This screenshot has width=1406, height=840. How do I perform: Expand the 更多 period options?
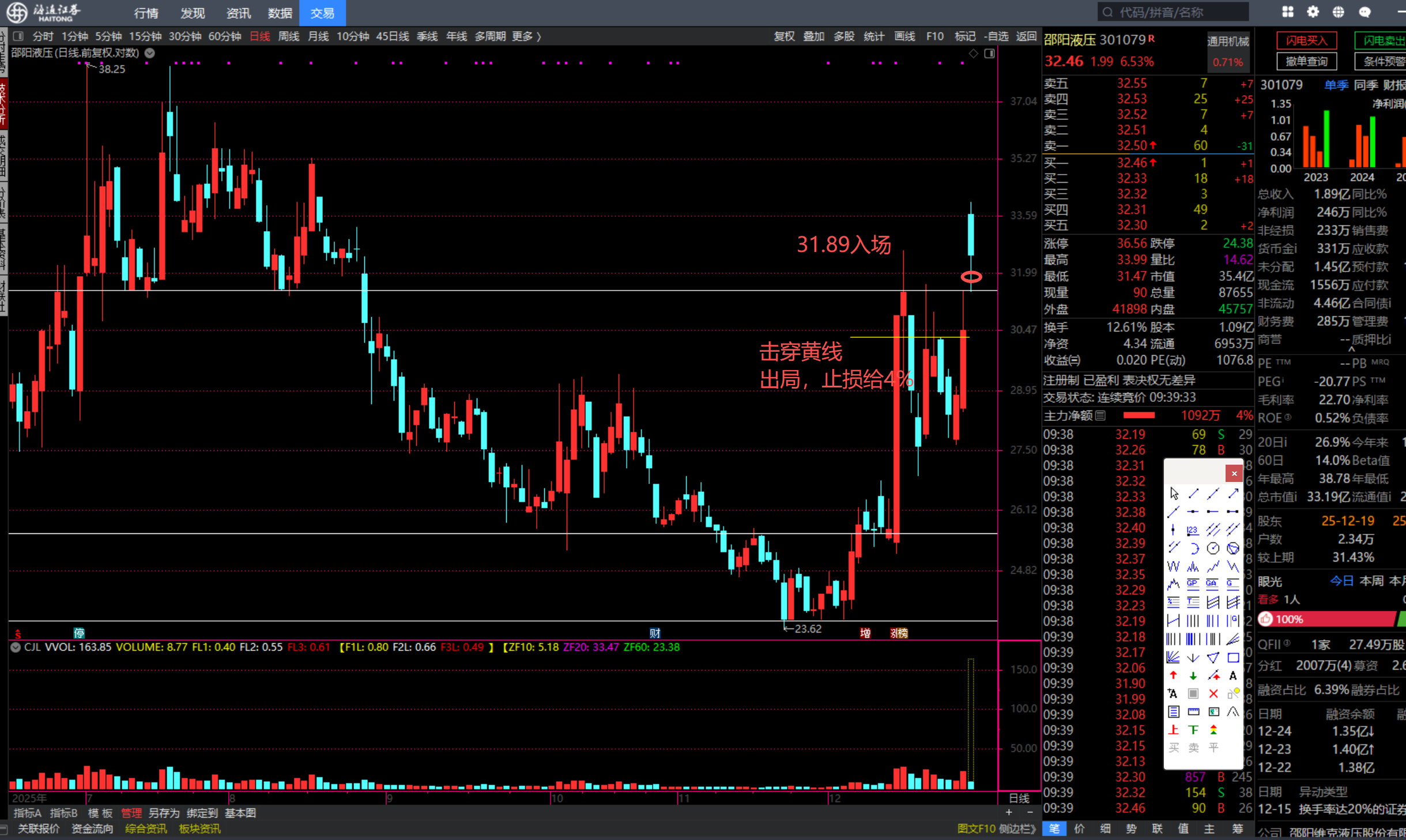point(526,36)
